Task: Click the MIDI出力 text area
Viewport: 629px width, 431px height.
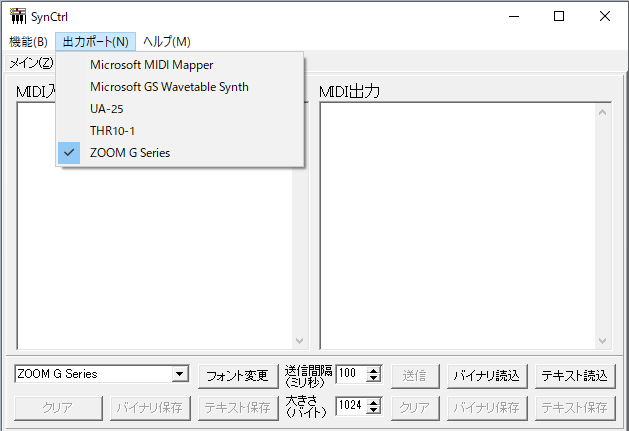Action: point(458,226)
